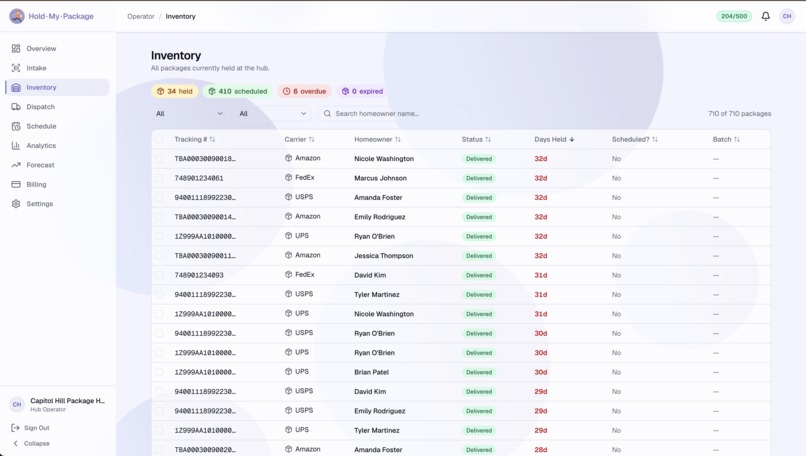Click homeowner name Marcus Johnson
806x456 pixels.
pyautogui.click(x=380, y=178)
